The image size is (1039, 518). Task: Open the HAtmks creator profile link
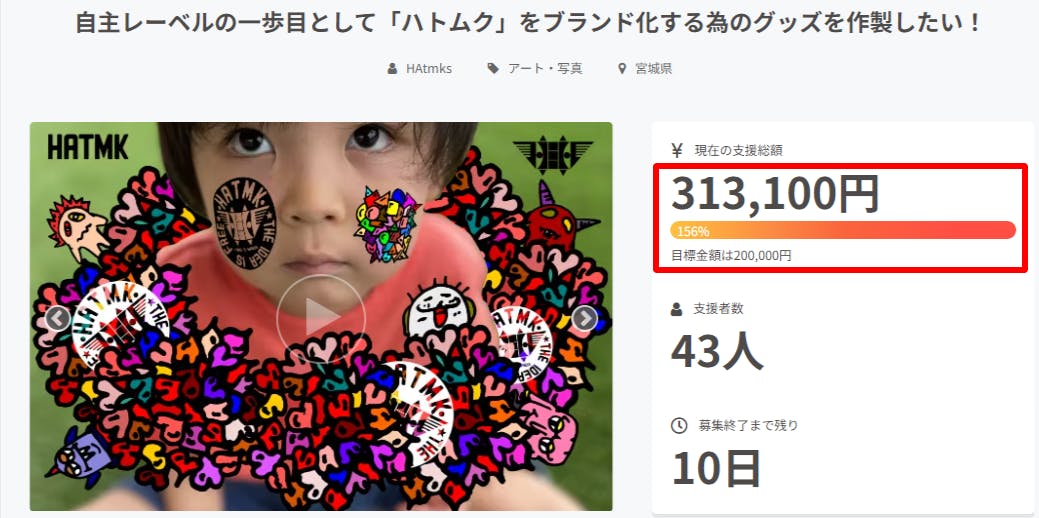pyautogui.click(x=429, y=68)
